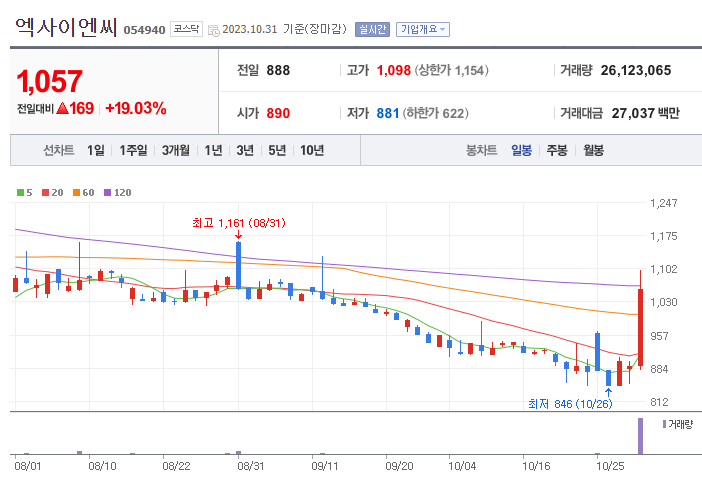Click the 코스닥 market badge
Screen dimensions: 702x491
[186, 29]
